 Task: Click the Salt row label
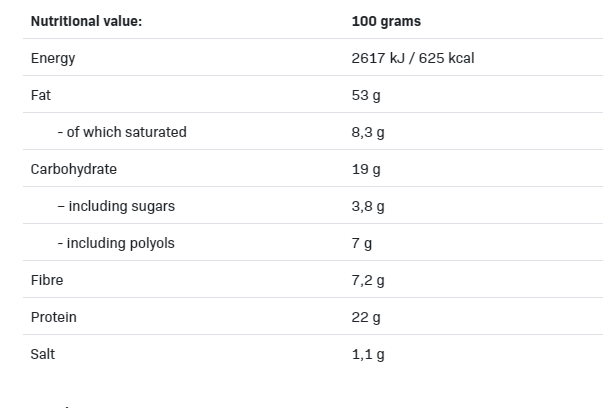coord(43,354)
